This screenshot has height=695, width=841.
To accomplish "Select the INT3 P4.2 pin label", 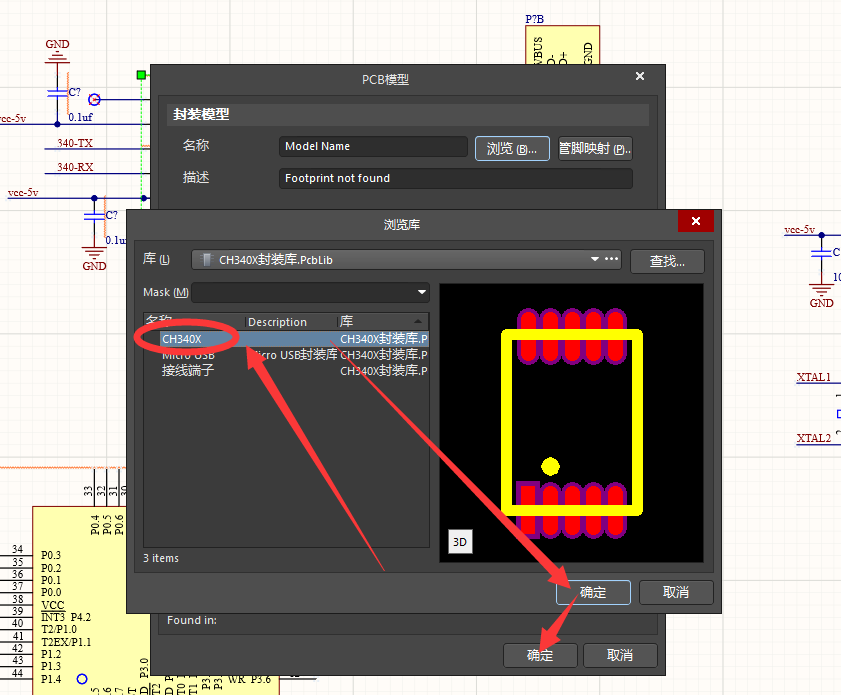I will pos(66,617).
